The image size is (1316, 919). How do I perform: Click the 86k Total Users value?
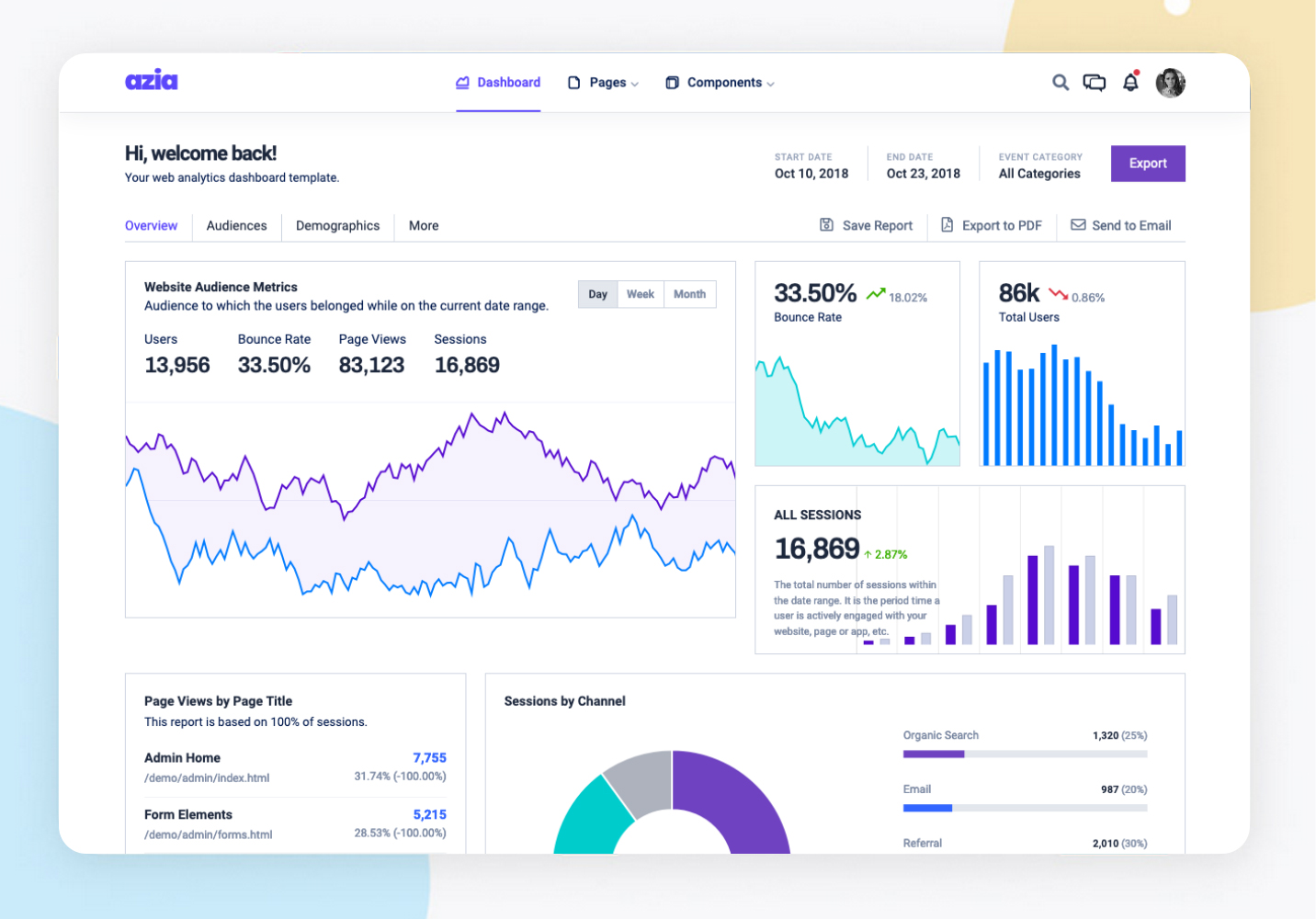1019,293
